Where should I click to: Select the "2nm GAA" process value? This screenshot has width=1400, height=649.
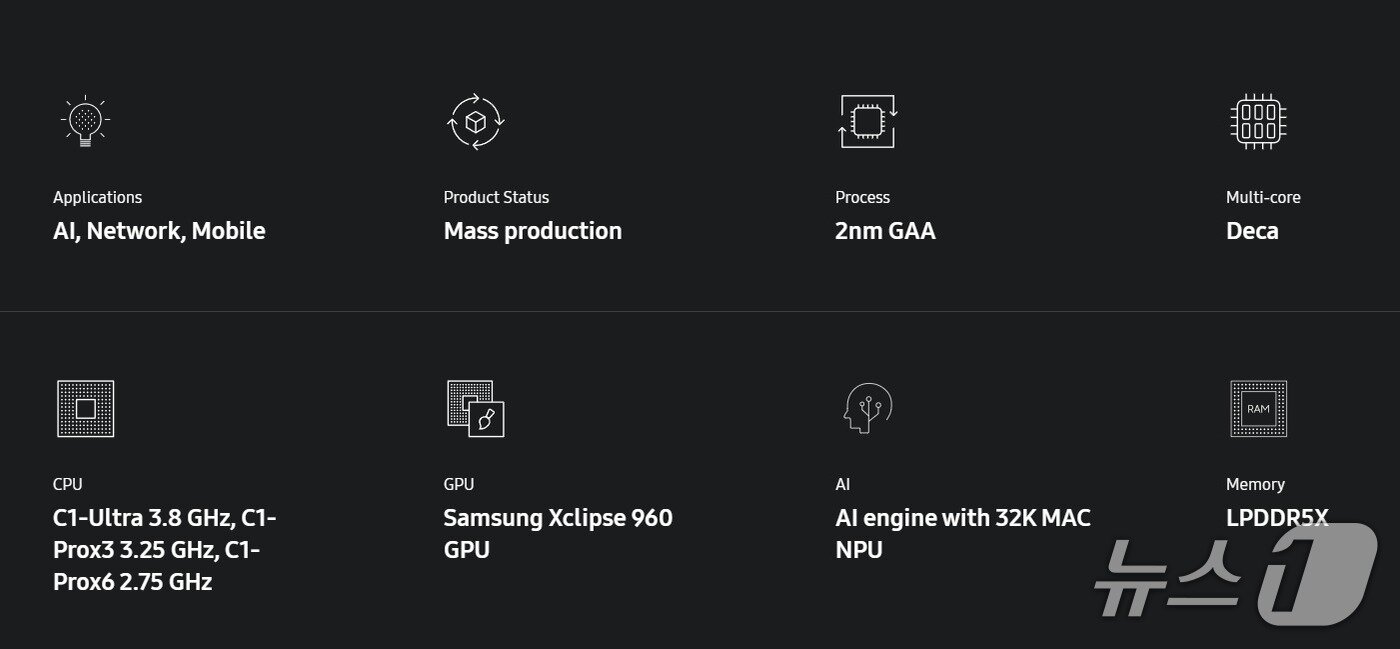[x=885, y=231]
